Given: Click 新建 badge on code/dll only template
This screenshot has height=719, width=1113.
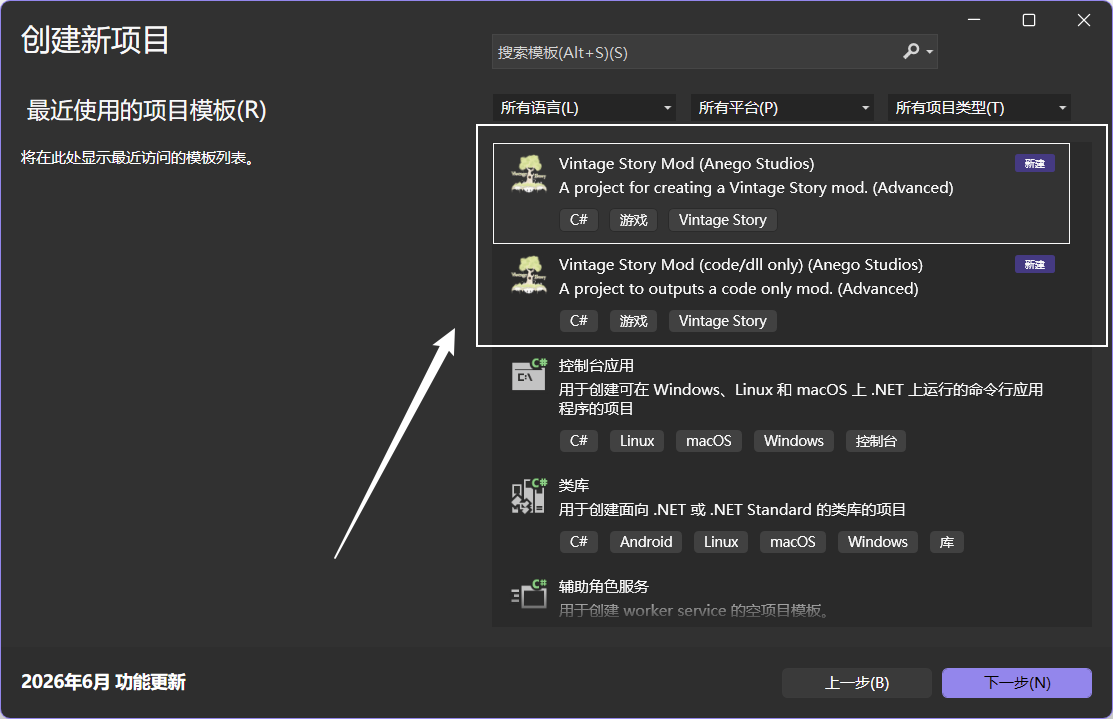Looking at the screenshot, I should pyautogui.click(x=1034, y=264).
